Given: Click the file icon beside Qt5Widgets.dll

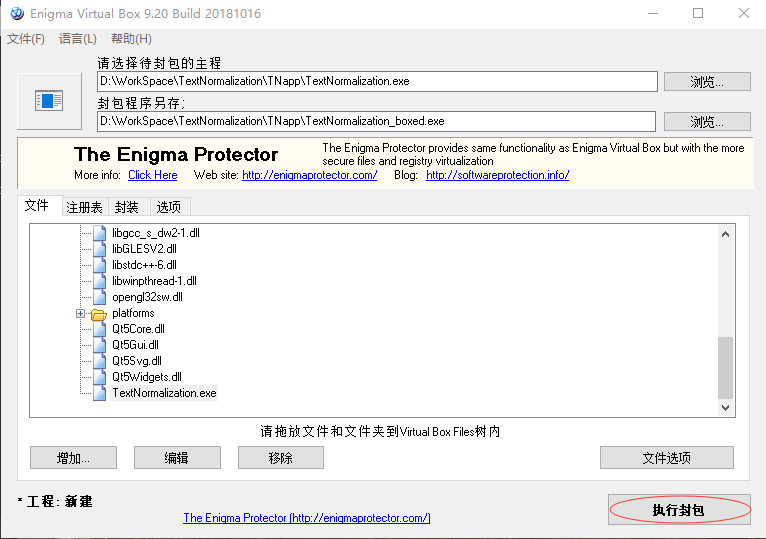Looking at the screenshot, I should 99,377.
